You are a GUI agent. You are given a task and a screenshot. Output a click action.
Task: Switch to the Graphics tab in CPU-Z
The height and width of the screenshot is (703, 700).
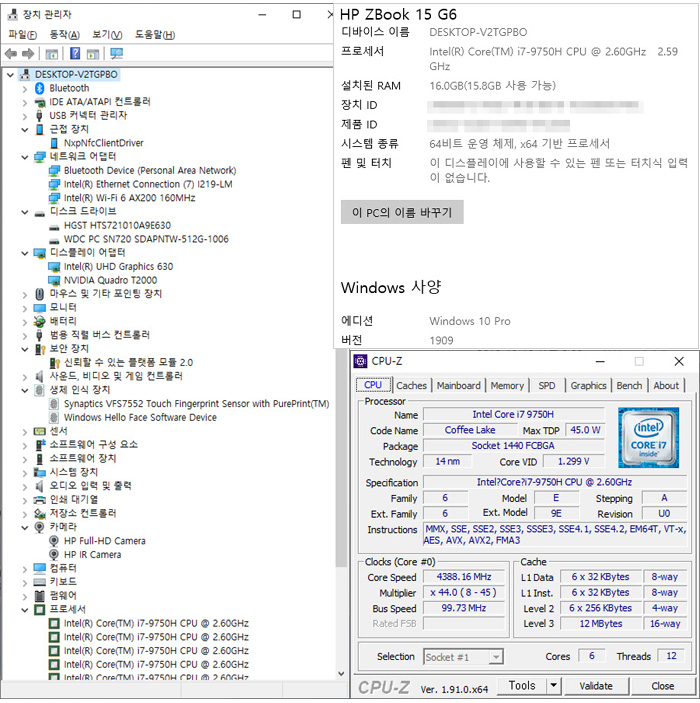click(588, 386)
